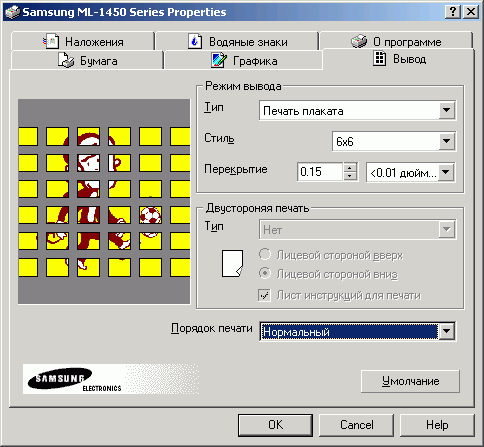Open the Порядок печати dropdown showing Нормальный
Viewport: 484px width, 447px height.
(357, 331)
